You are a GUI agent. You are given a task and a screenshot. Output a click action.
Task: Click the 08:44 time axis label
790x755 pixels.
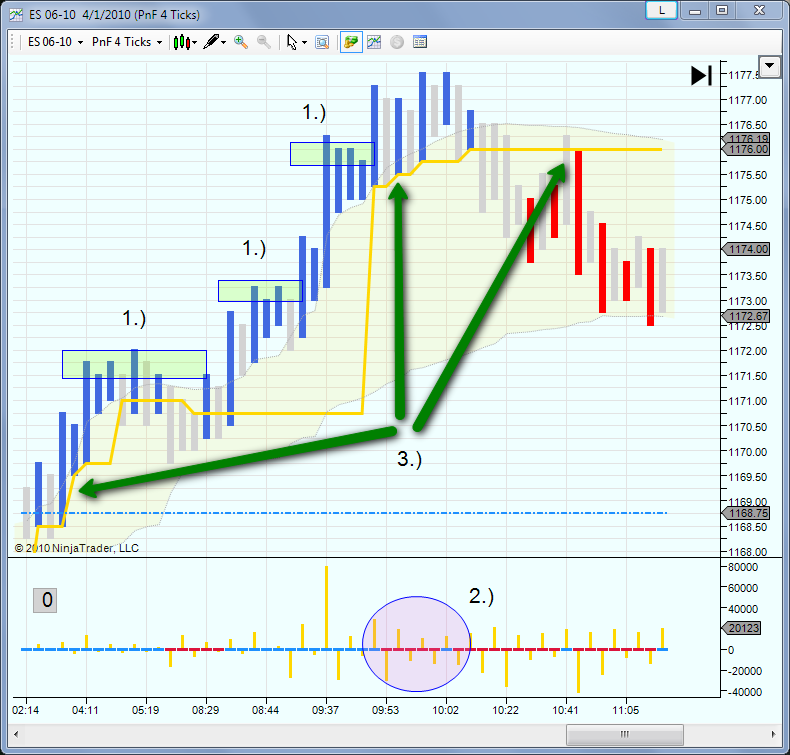pos(266,710)
